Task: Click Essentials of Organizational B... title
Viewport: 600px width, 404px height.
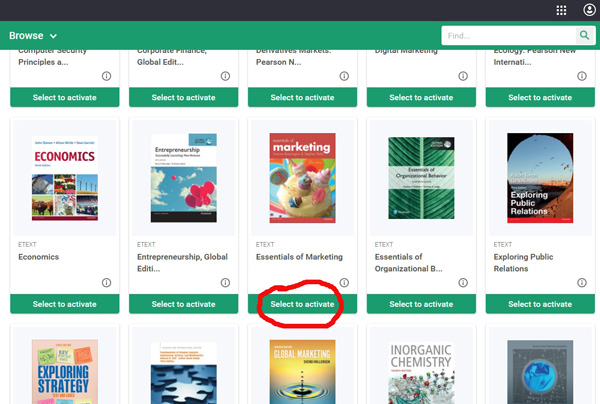Action: point(408,262)
